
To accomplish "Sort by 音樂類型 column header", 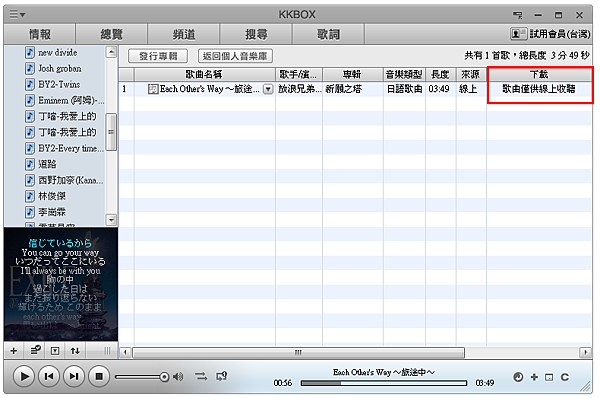I will pos(404,74).
